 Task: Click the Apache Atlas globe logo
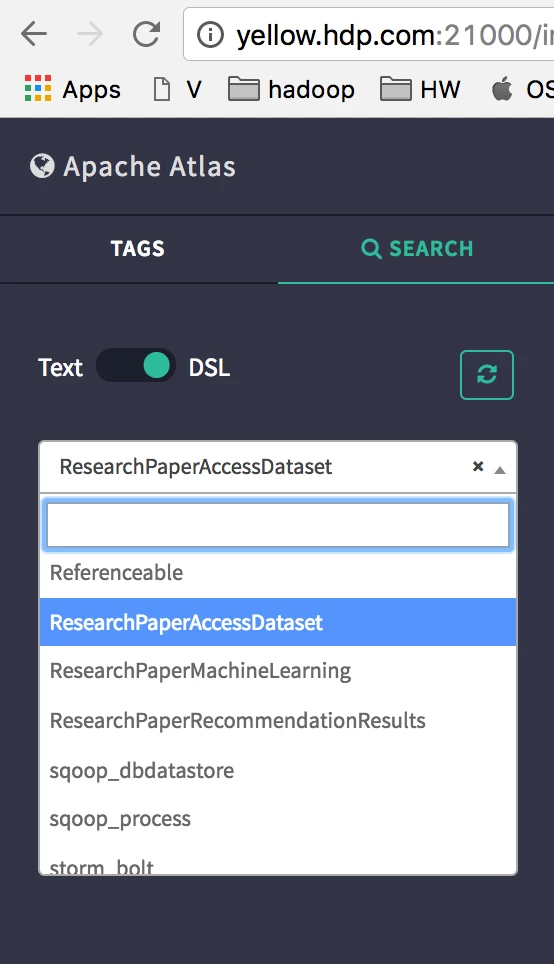click(42, 166)
